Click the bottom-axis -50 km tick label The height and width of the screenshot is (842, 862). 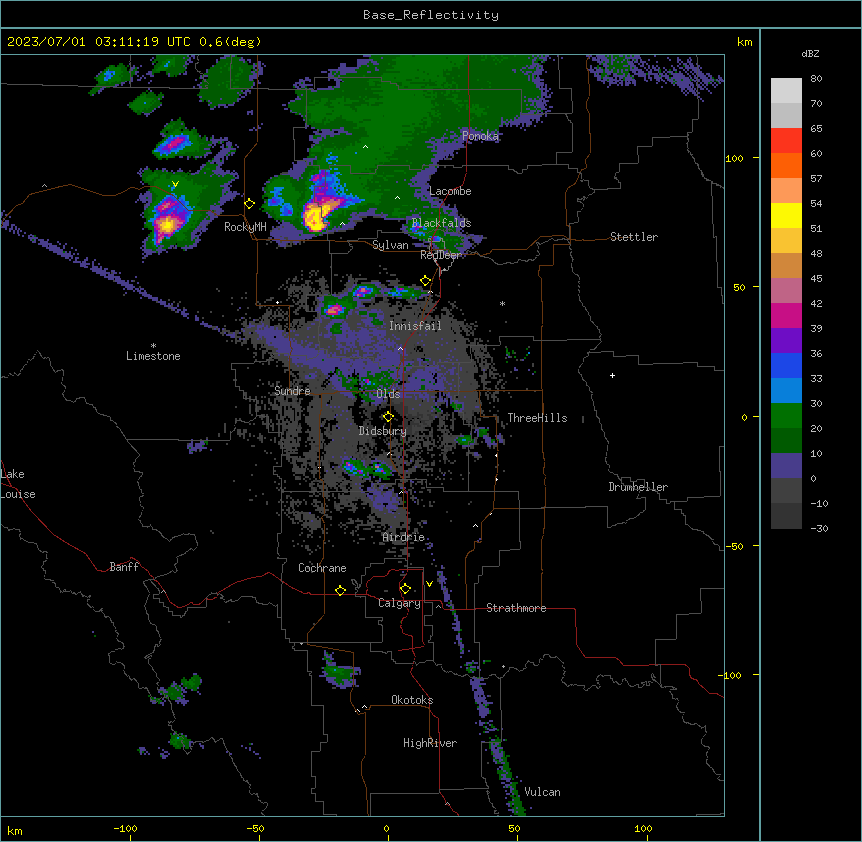click(x=255, y=828)
